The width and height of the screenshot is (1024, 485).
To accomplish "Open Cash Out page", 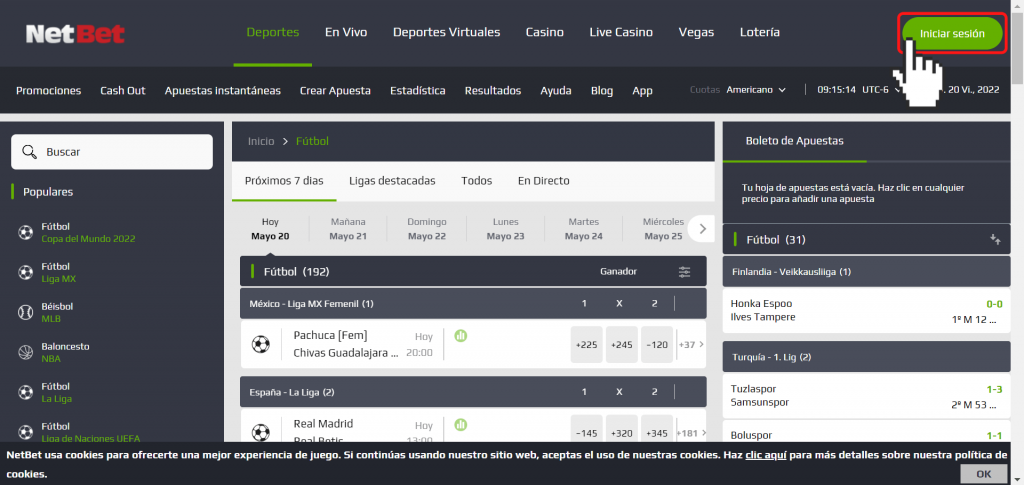I will 123,91.
